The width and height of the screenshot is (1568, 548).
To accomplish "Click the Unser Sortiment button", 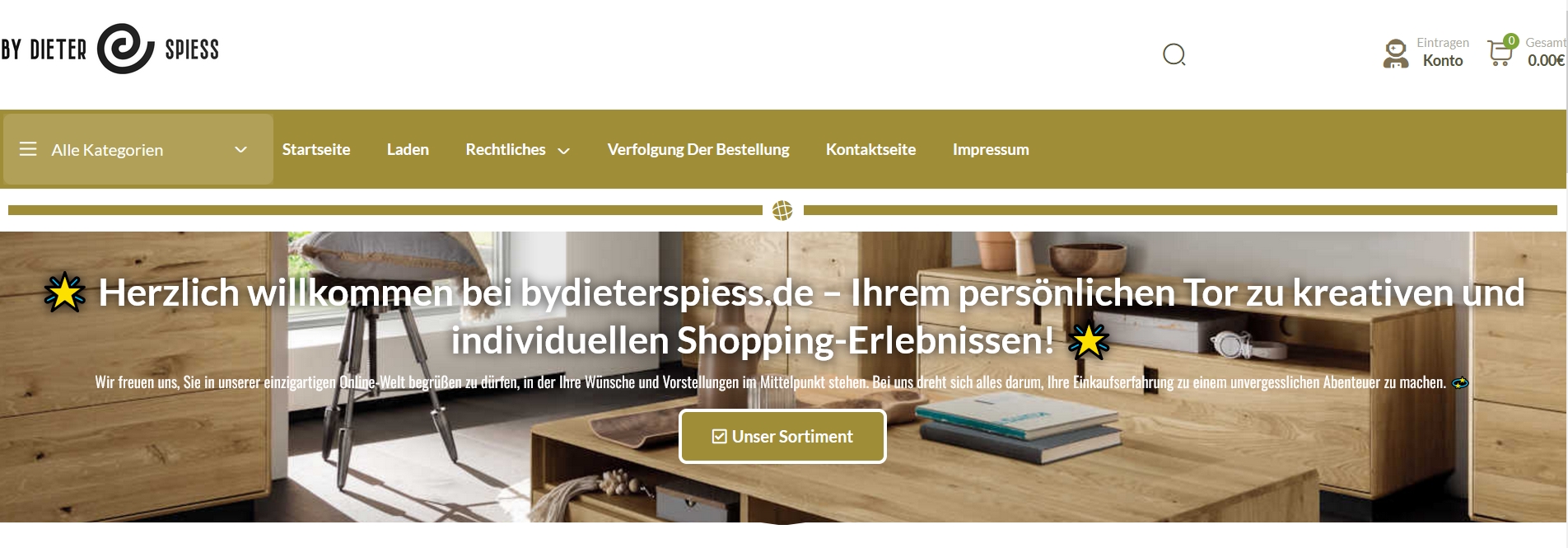I will [782, 437].
